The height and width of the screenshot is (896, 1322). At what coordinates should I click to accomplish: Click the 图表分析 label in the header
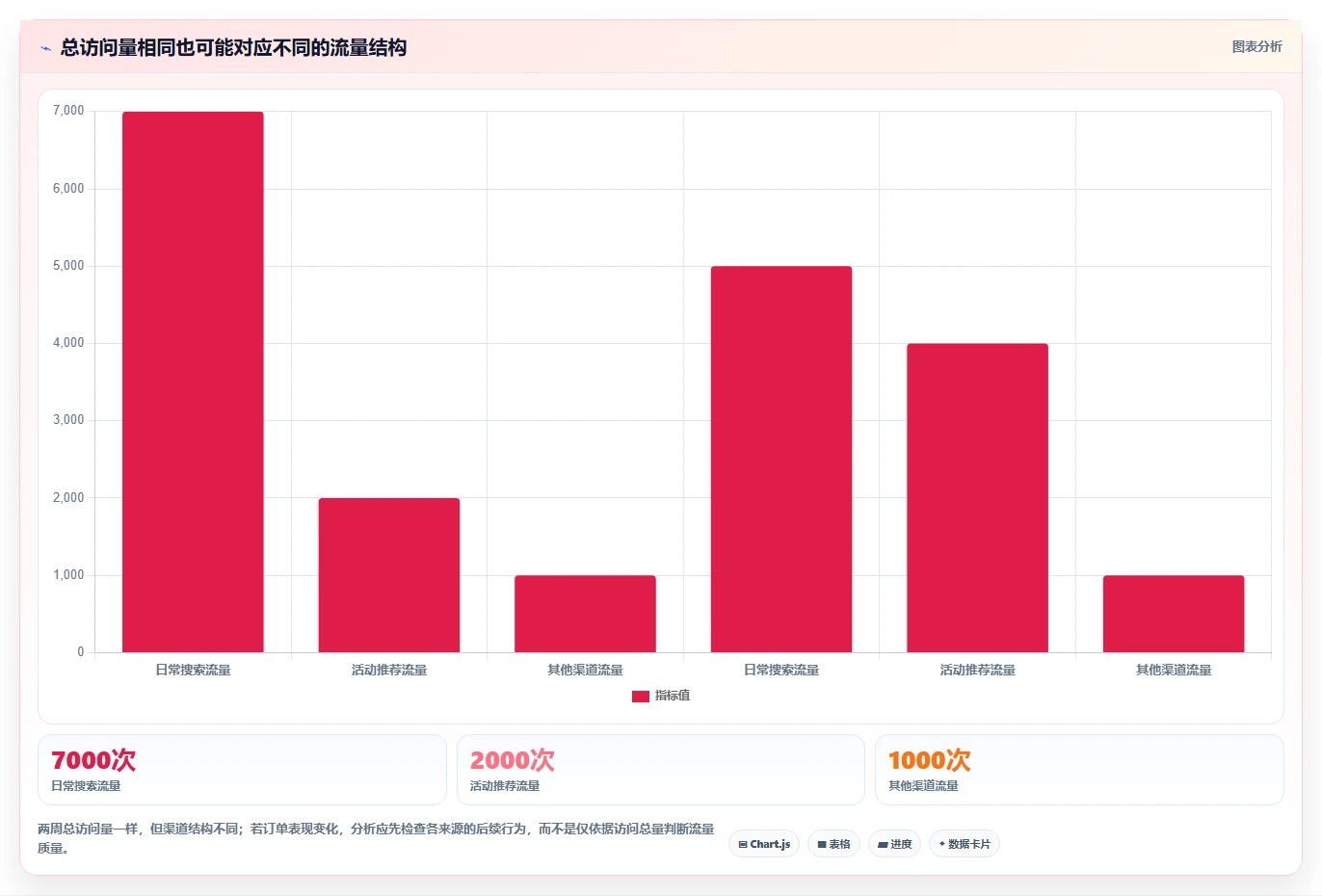point(1256,46)
